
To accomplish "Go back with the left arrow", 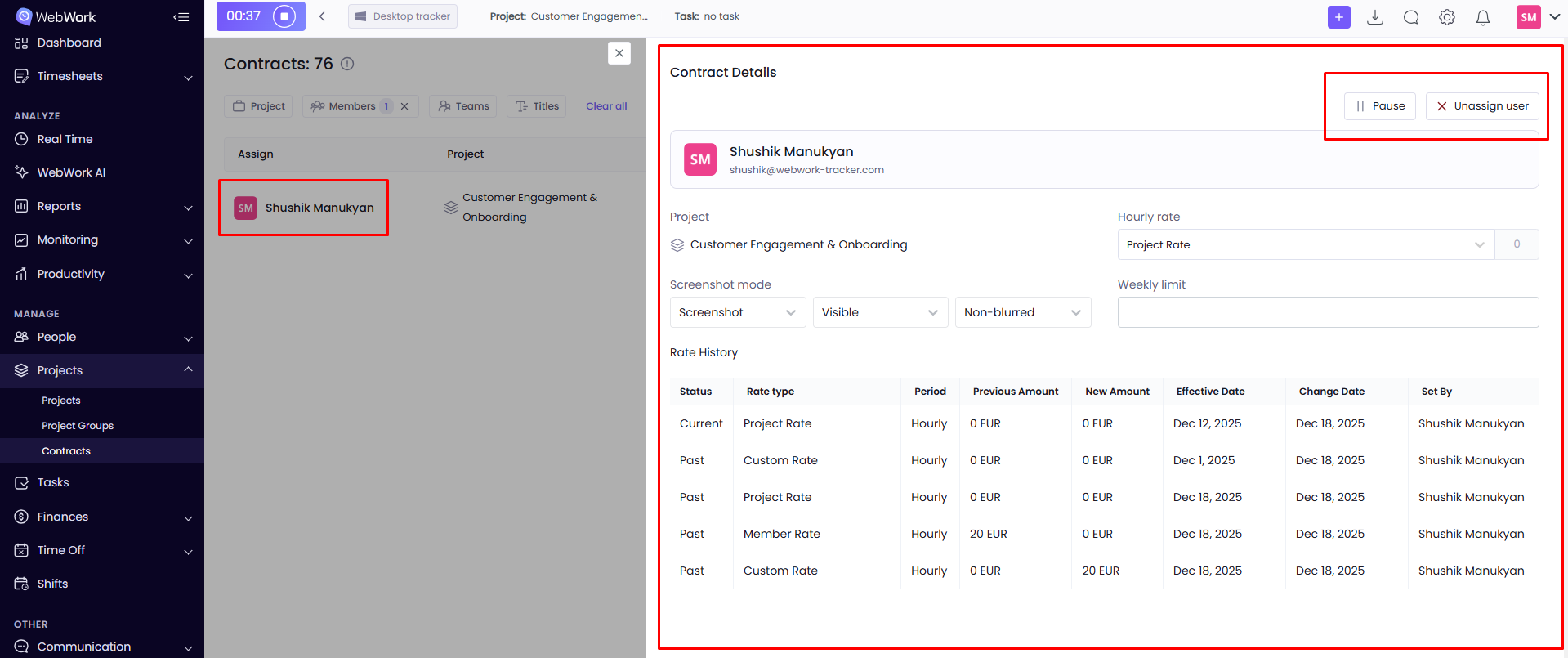I will pyautogui.click(x=323, y=16).
